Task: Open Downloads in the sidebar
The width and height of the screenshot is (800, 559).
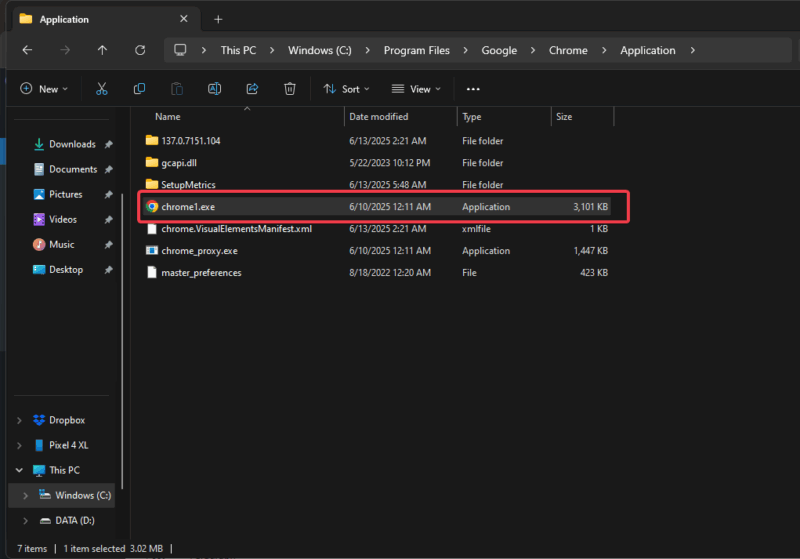Action: [x=72, y=144]
